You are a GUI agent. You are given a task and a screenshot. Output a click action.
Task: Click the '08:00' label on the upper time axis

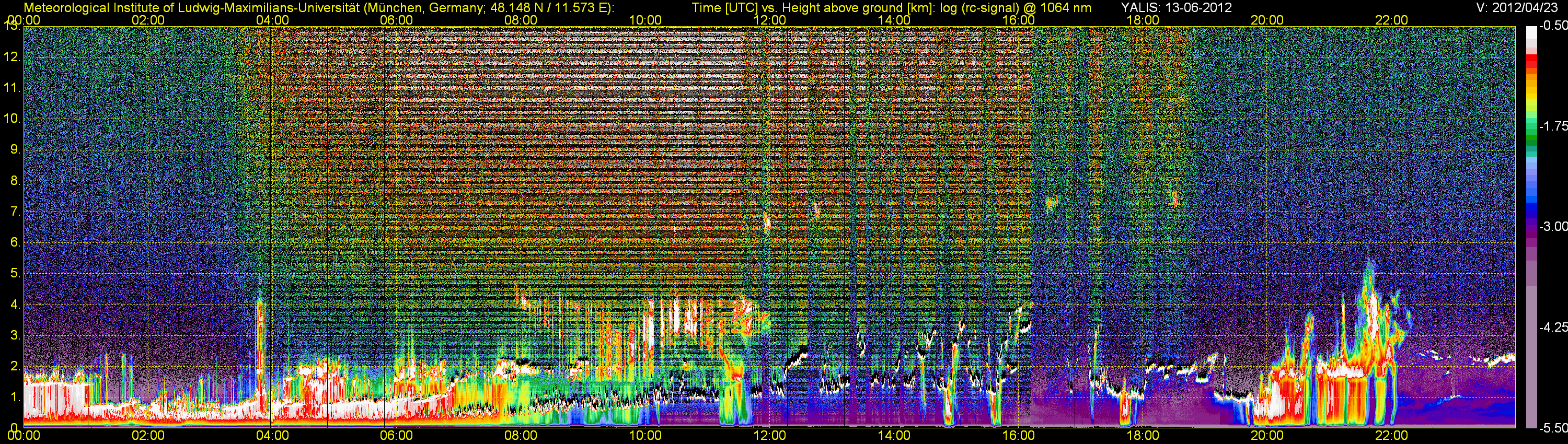pos(521,20)
